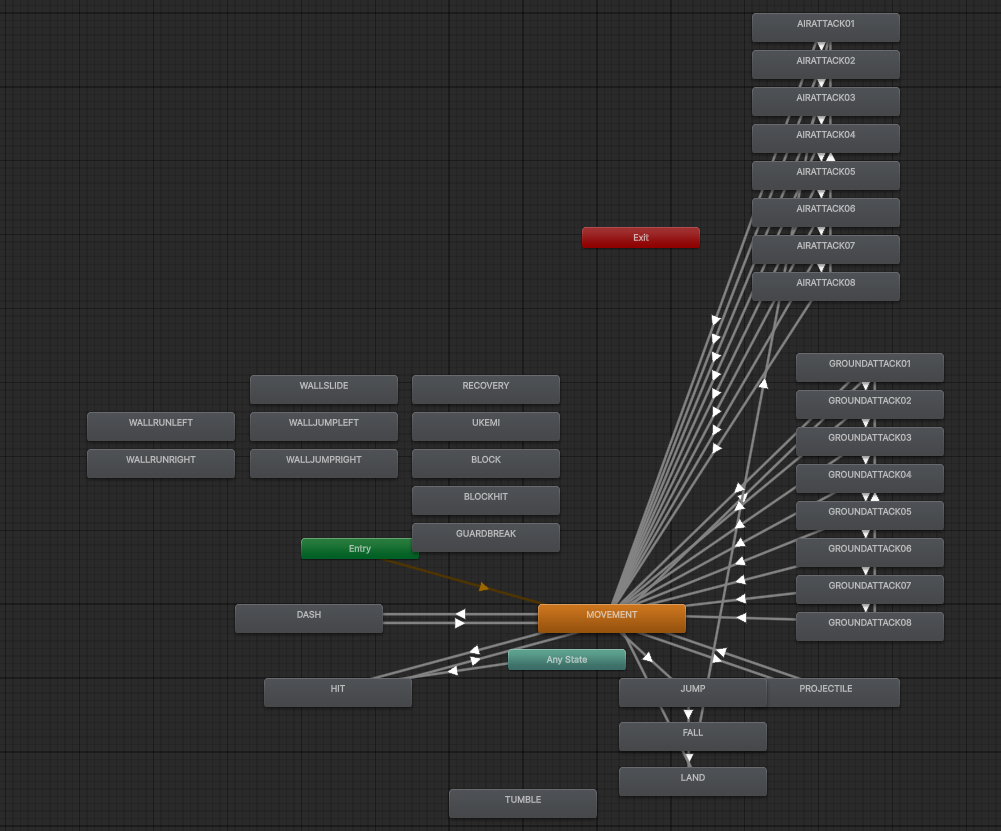Click the green Entry node
Screen dimensions: 1001x831
(x=359, y=549)
